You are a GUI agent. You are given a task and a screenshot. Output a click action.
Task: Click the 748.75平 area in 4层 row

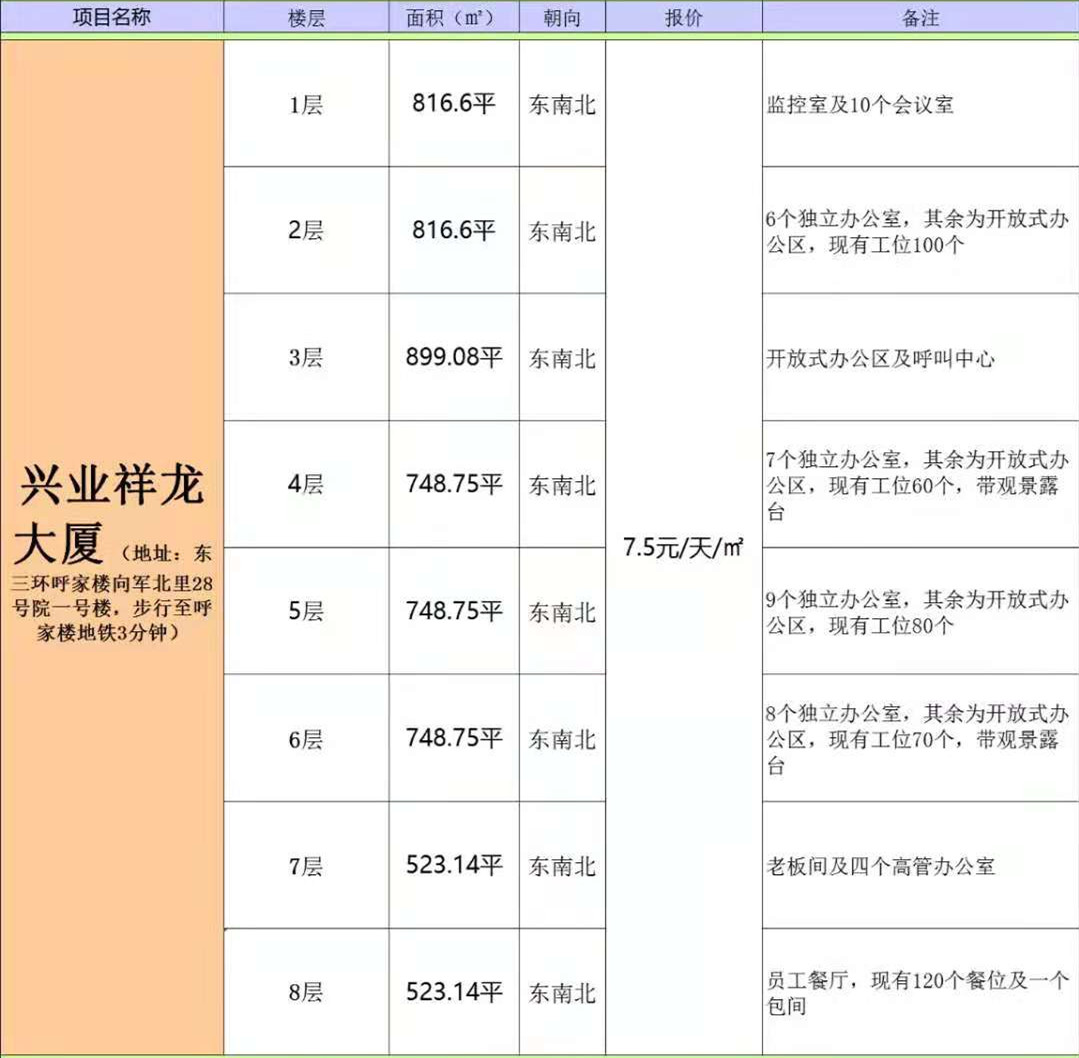tap(453, 485)
